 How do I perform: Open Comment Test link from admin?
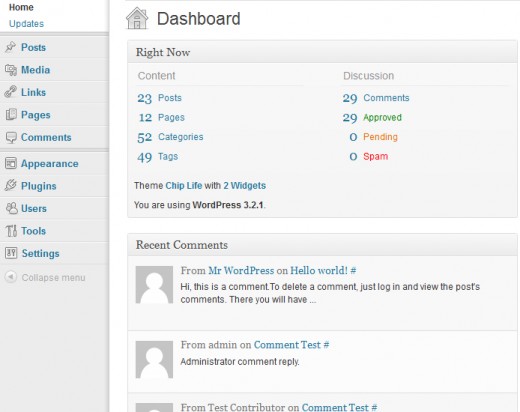[287, 345]
